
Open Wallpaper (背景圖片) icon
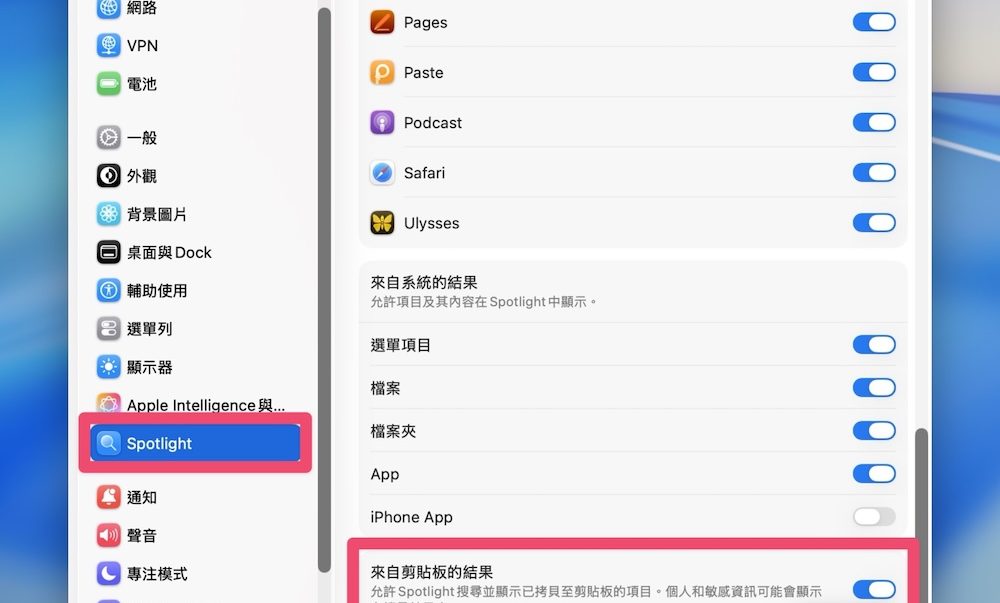(109, 214)
